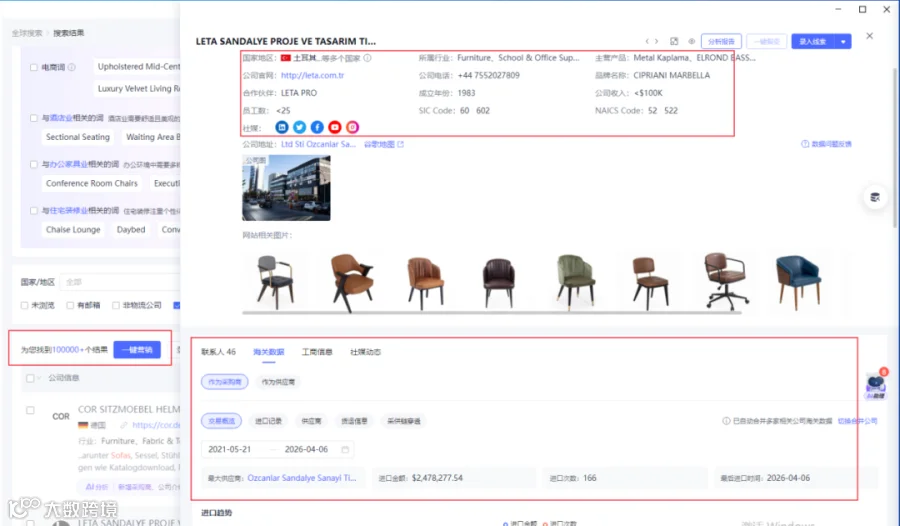Open the LinkedIn social media icon

click(x=282, y=127)
